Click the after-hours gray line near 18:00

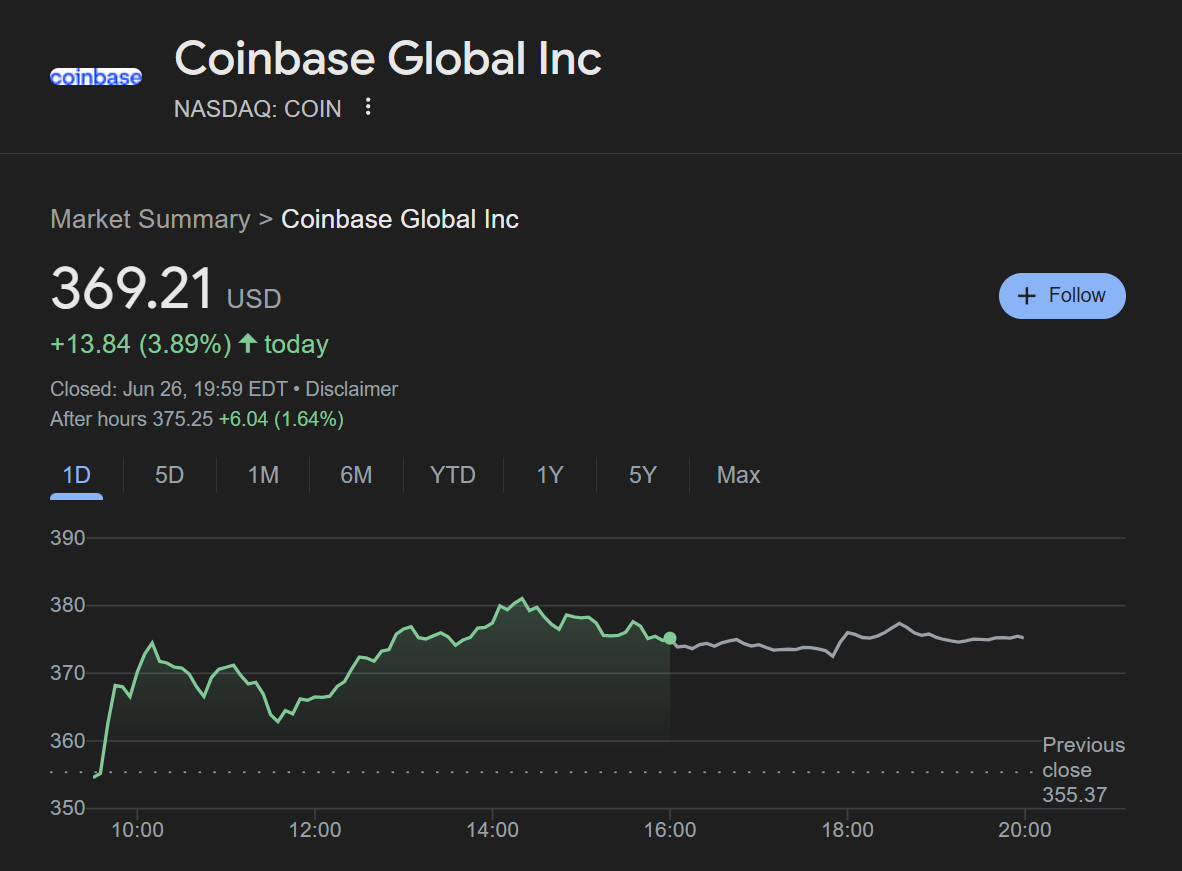click(847, 633)
